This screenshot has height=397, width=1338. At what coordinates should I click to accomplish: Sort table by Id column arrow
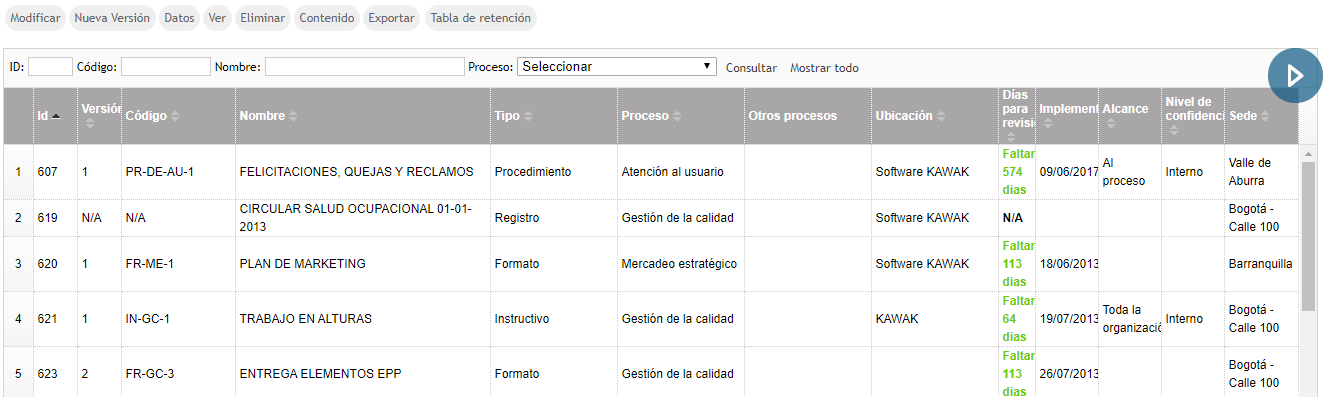(56, 116)
